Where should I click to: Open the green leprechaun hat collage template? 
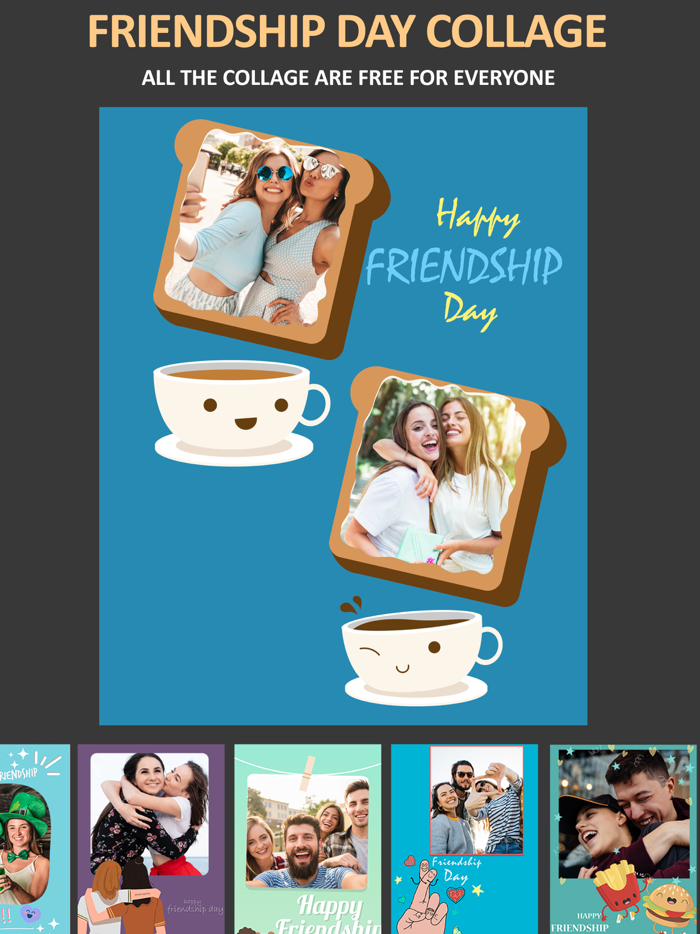tap(35, 839)
